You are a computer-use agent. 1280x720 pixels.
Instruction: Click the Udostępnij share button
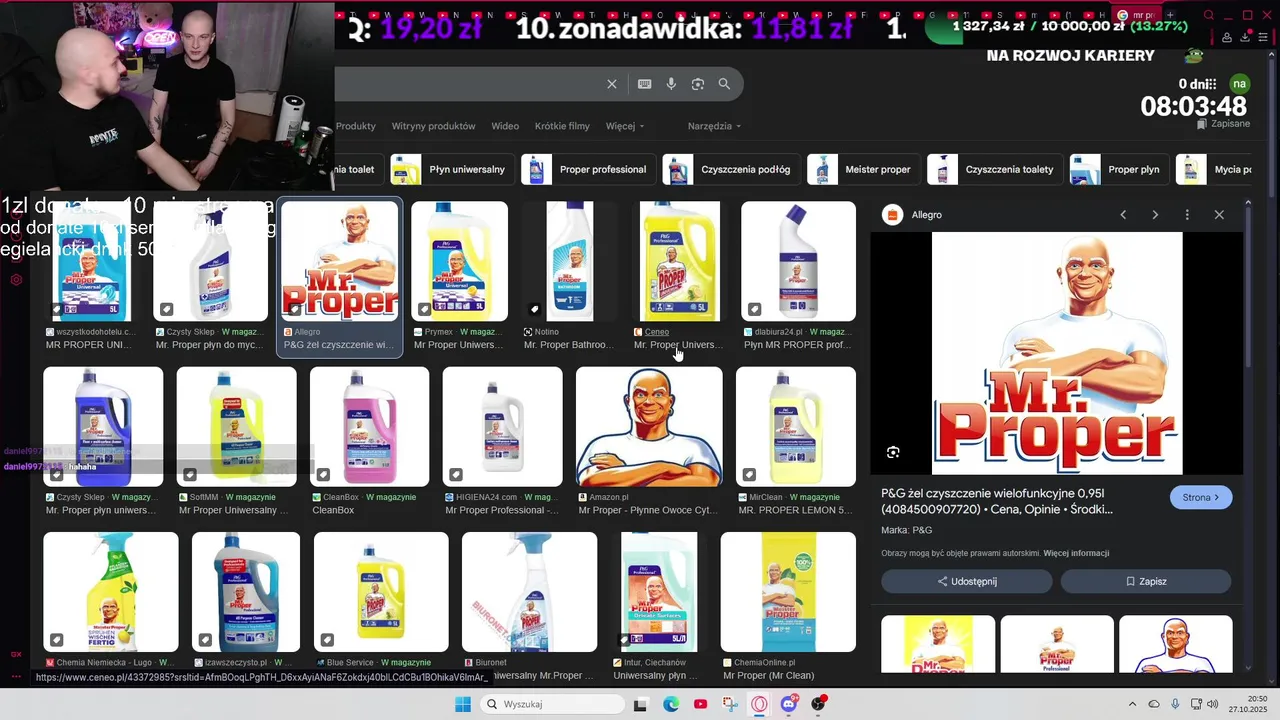(x=967, y=581)
